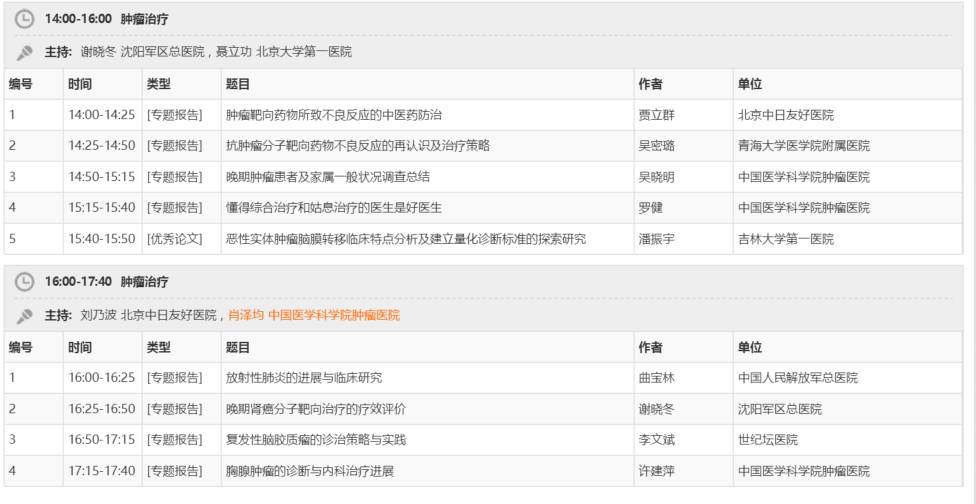976x504 pixels.
Task: Click [专题报告] in the 17:15-17:40 row
Action: click(175, 471)
